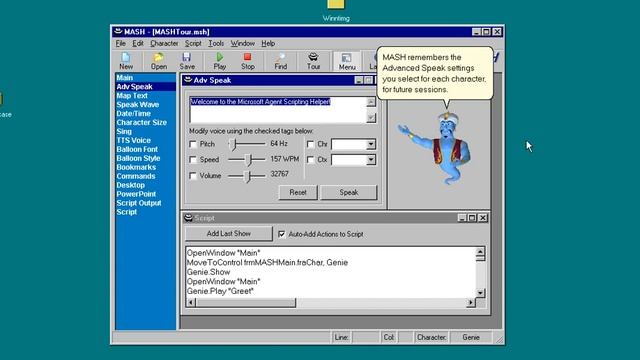This screenshot has height=360, width=640.
Task: Save the script with the Save icon
Action: pos(187,61)
